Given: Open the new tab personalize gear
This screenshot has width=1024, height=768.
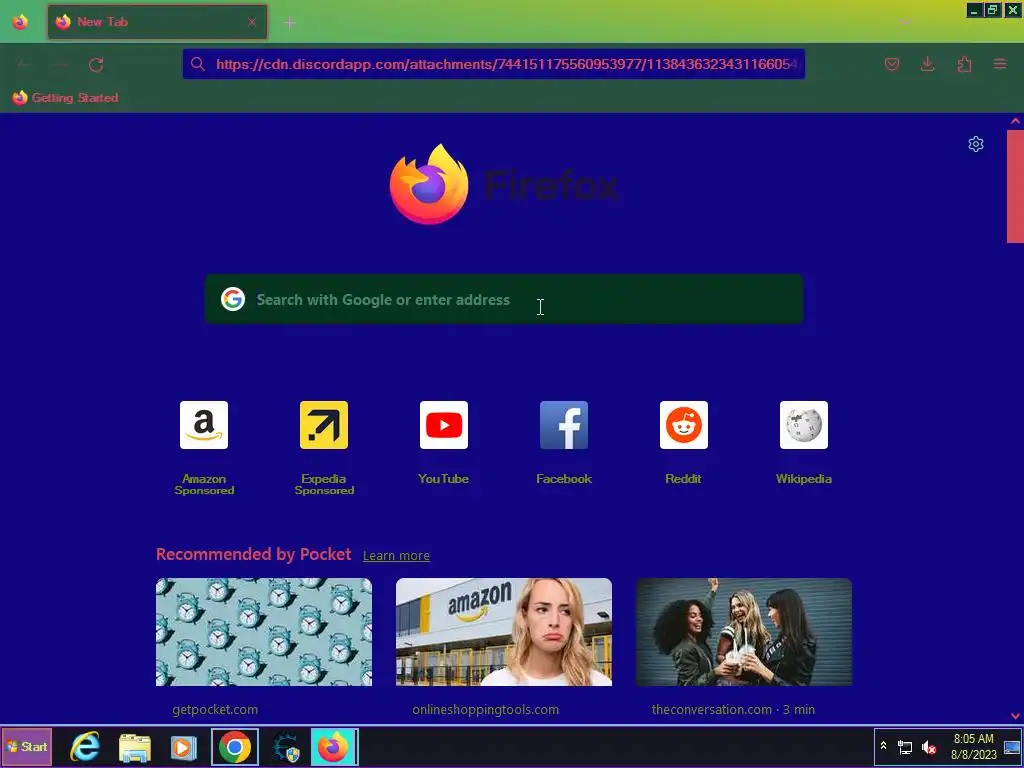Looking at the screenshot, I should (976, 144).
